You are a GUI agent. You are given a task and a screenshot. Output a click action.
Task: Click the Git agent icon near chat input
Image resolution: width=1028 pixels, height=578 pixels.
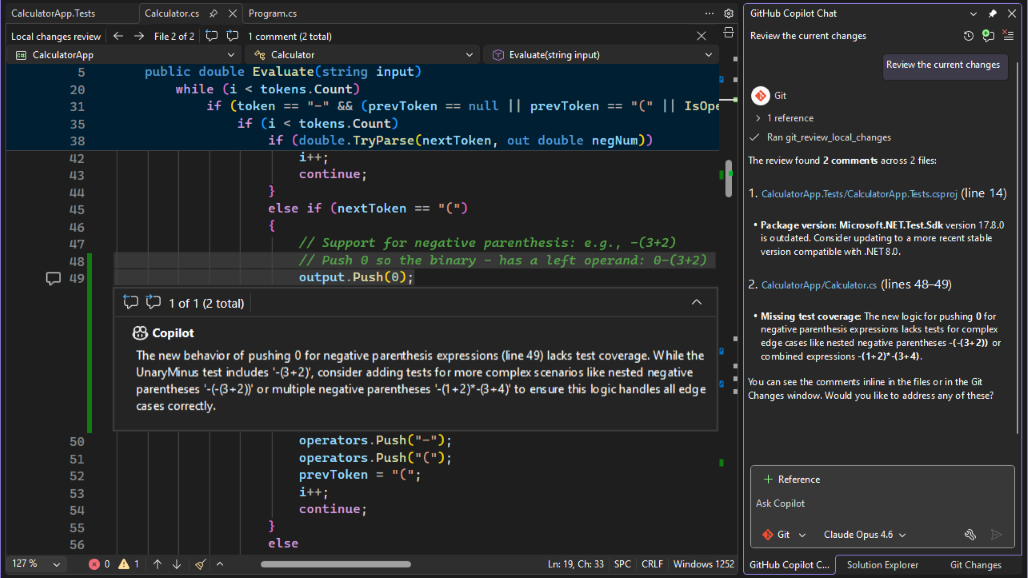click(x=766, y=534)
